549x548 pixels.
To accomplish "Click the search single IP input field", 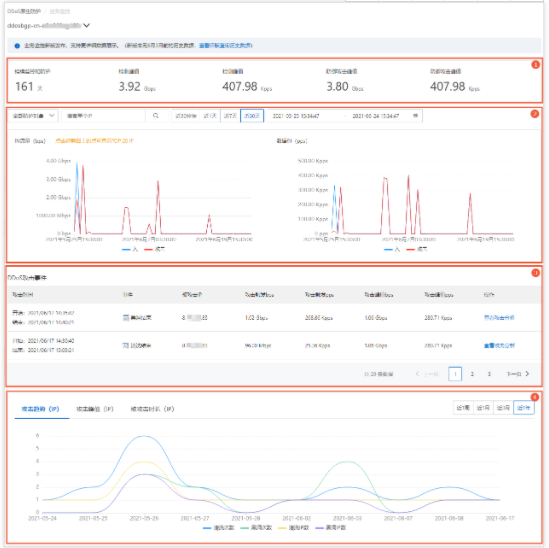I will pyautogui.click(x=103, y=116).
